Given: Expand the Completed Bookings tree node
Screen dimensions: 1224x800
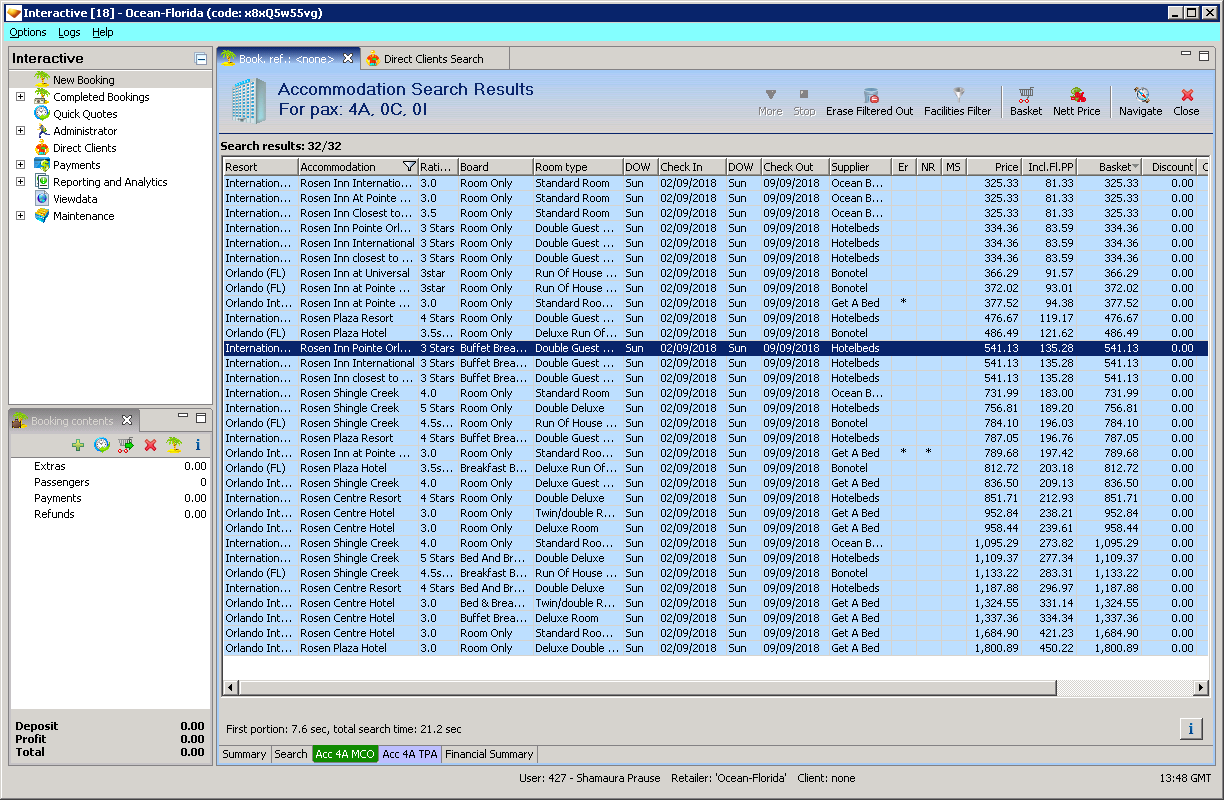Looking at the screenshot, I should pyautogui.click(x=20, y=97).
